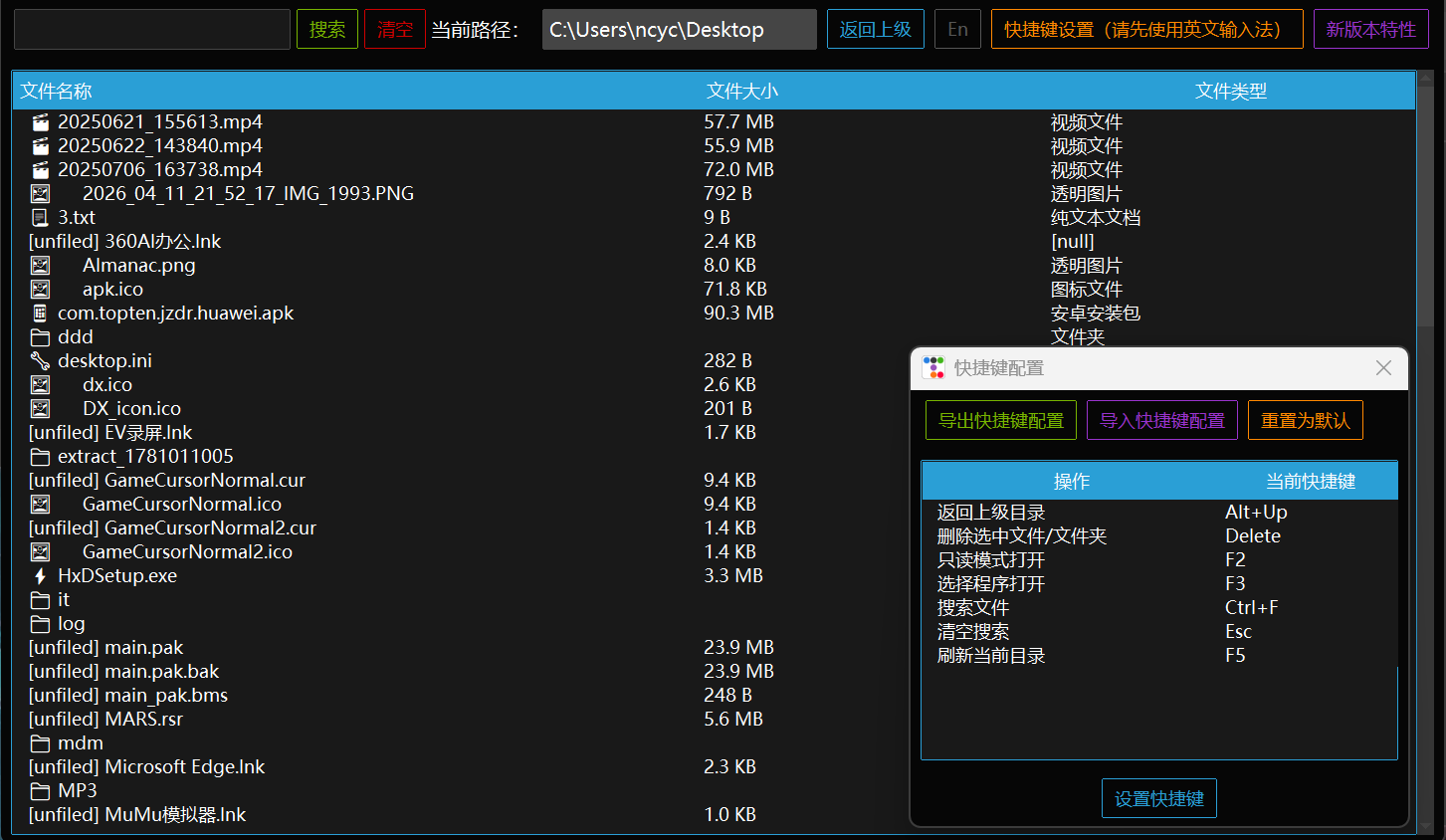Viewport: 1446px width, 840px height.
Task: Click folder icon of log
Action: [x=40, y=624]
